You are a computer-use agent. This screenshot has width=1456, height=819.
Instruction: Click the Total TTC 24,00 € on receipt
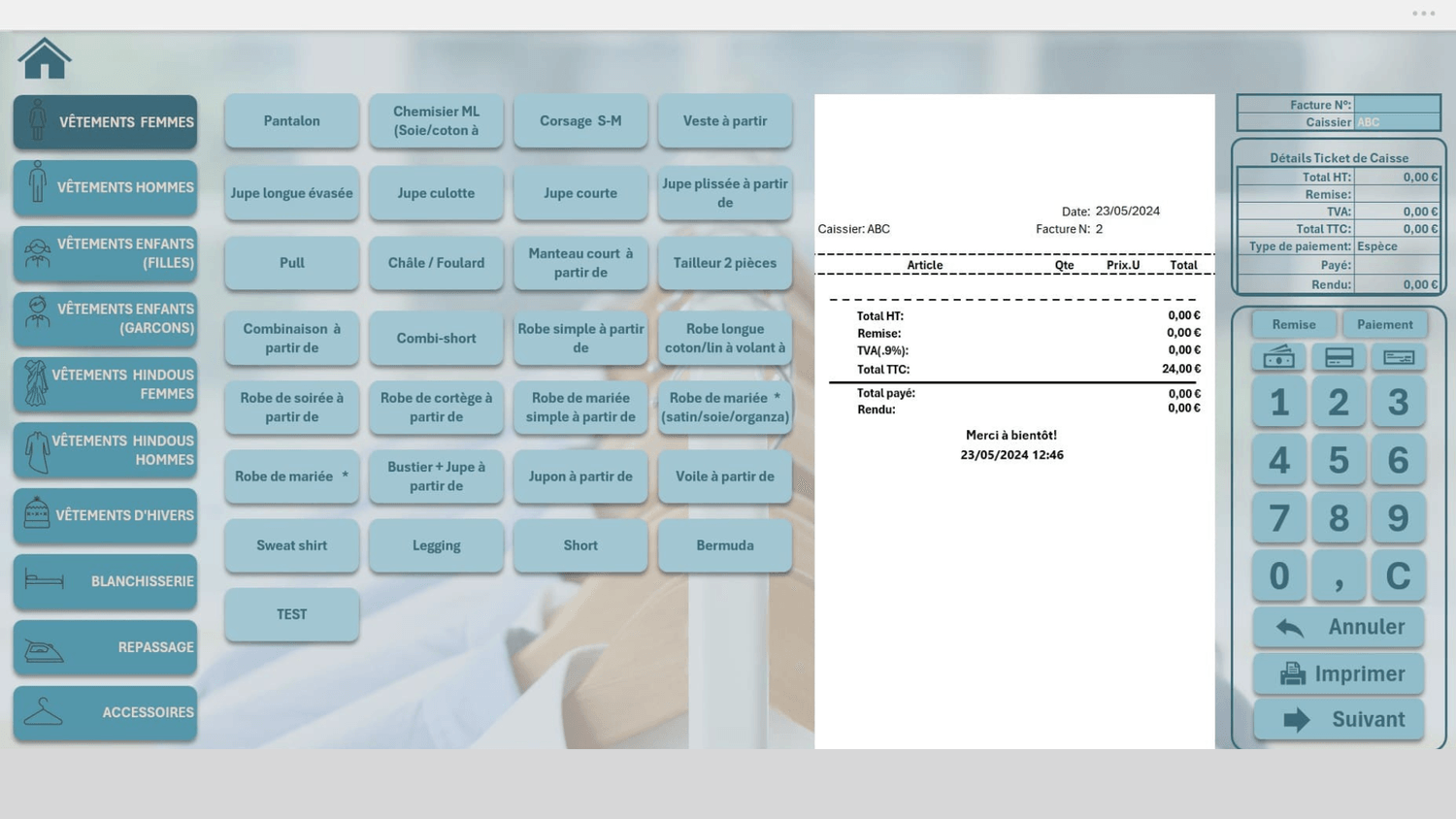point(1181,369)
